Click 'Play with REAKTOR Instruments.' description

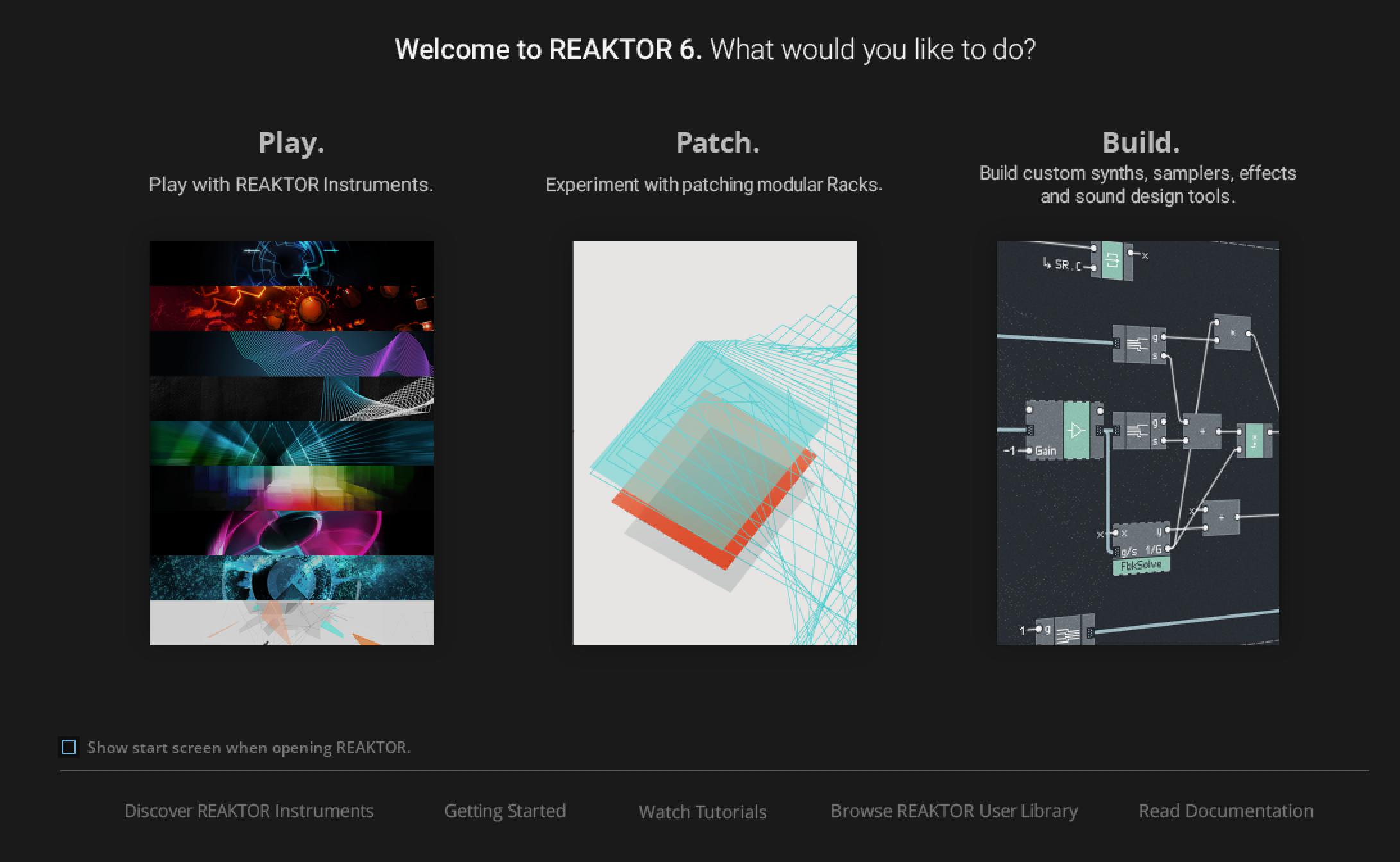coord(291,185)
